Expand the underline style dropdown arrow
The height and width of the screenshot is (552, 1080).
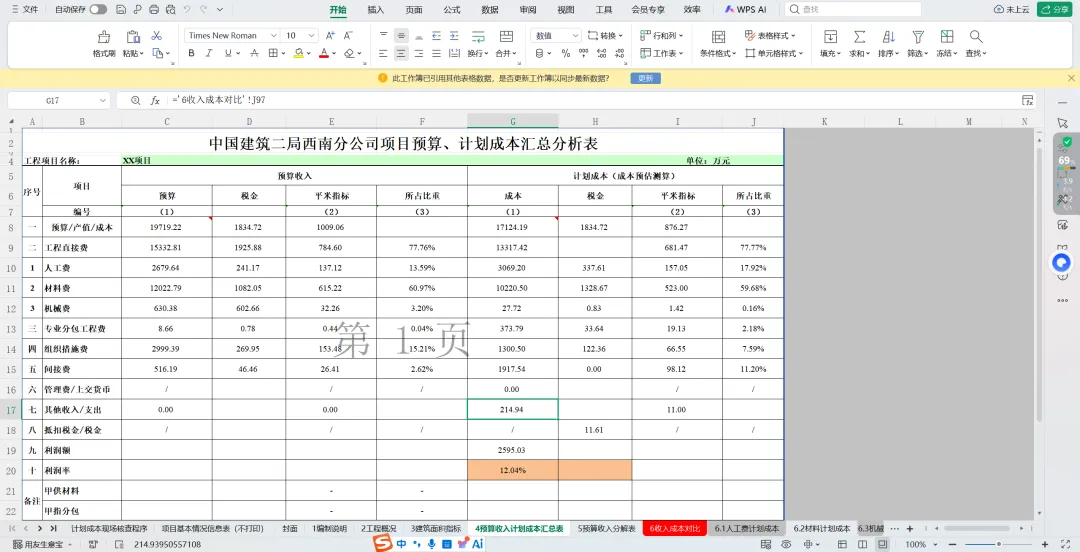point(237,53)
